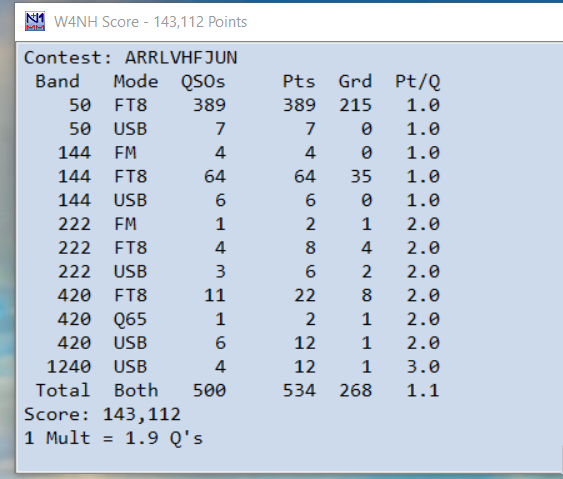
Task: Click the QSOs column header
Action: tap(203, 82)
